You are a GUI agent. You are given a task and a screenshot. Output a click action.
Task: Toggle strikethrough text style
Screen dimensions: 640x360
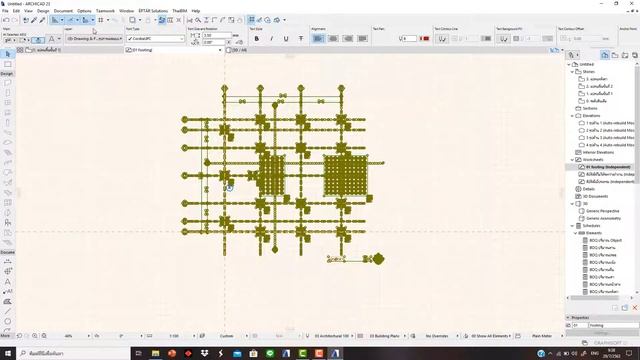(301, 39)
